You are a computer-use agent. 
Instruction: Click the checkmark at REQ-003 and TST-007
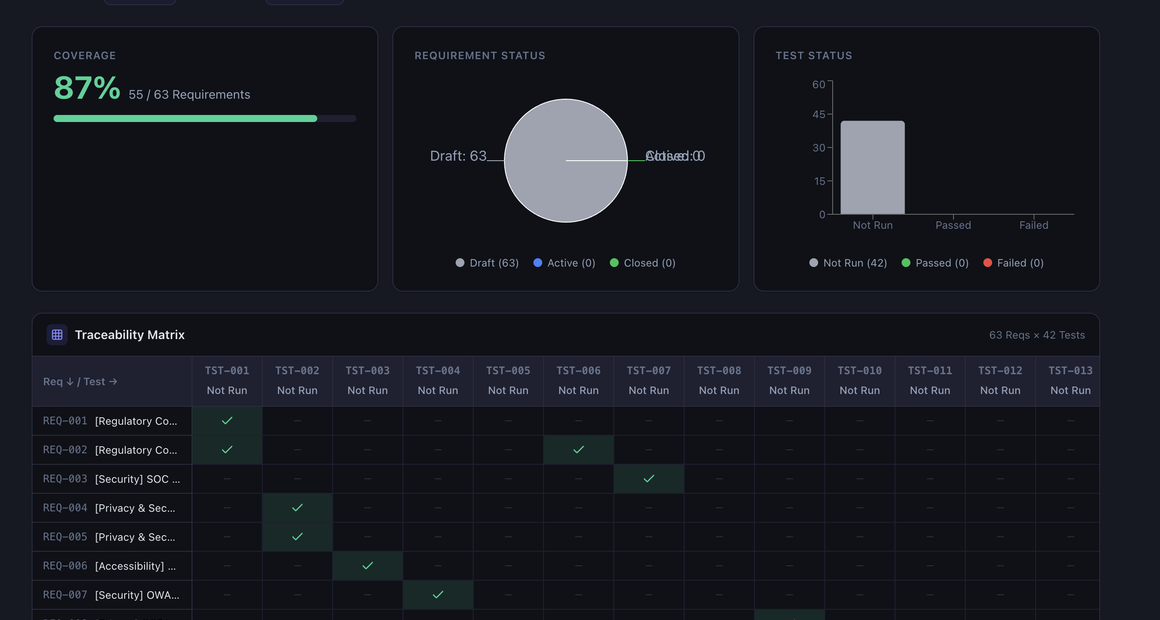[x=649, y=479]
